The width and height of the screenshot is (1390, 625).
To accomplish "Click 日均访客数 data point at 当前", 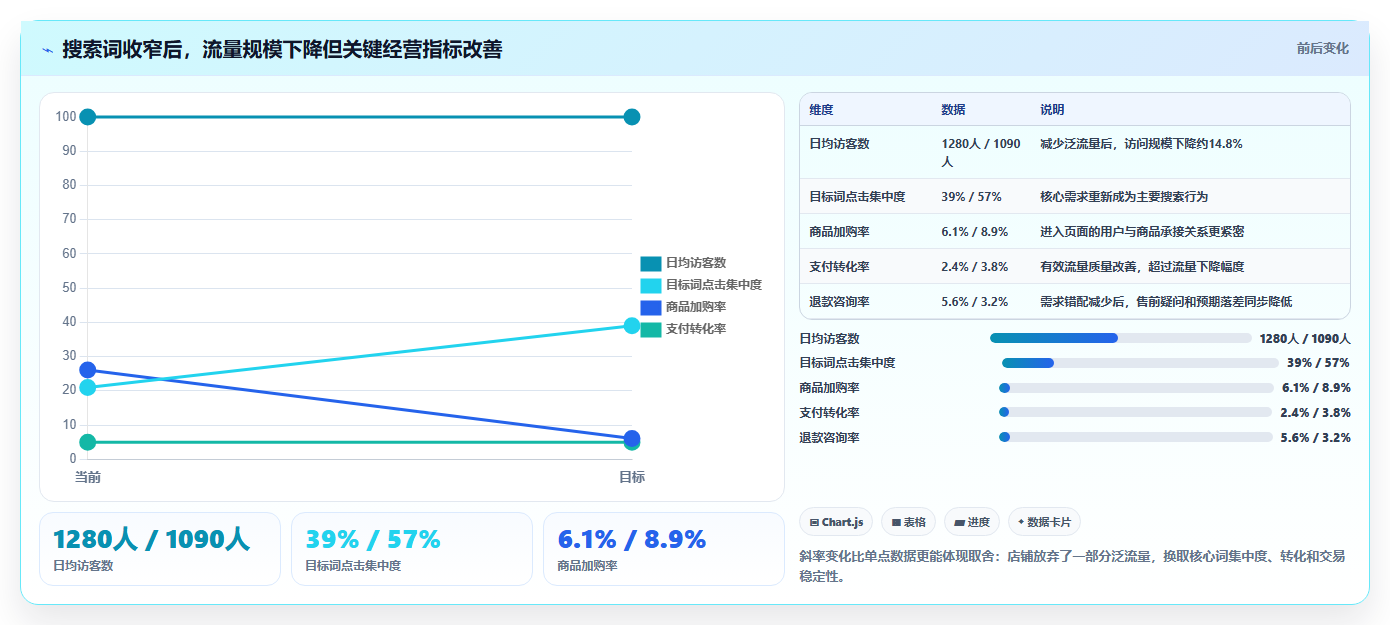I will tap(88, 117).
